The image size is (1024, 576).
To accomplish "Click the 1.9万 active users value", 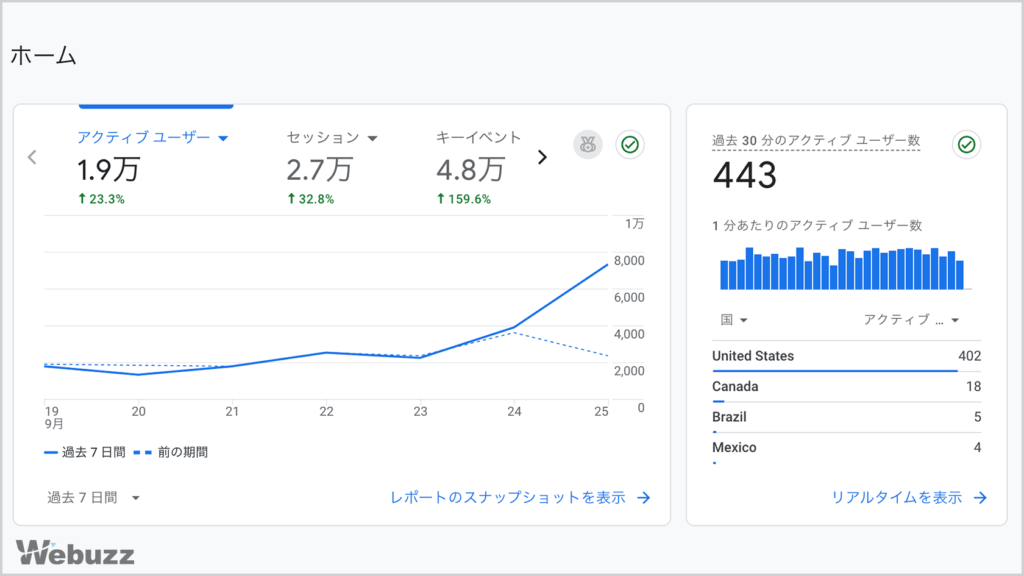I will 108,170.
